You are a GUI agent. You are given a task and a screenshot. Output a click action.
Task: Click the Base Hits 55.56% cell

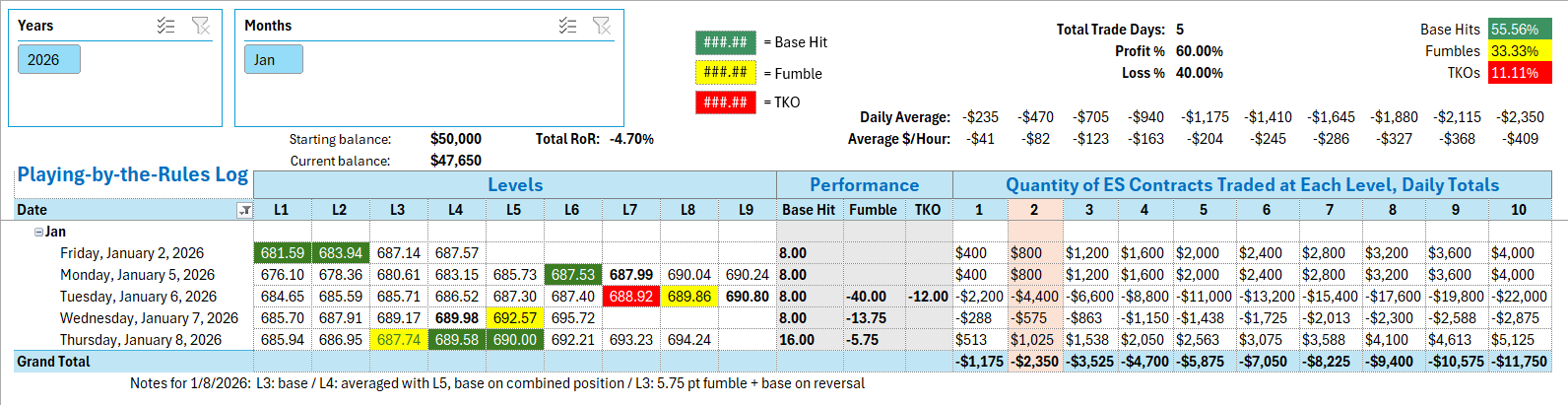pyautogui.click(x=1515, y=30)
